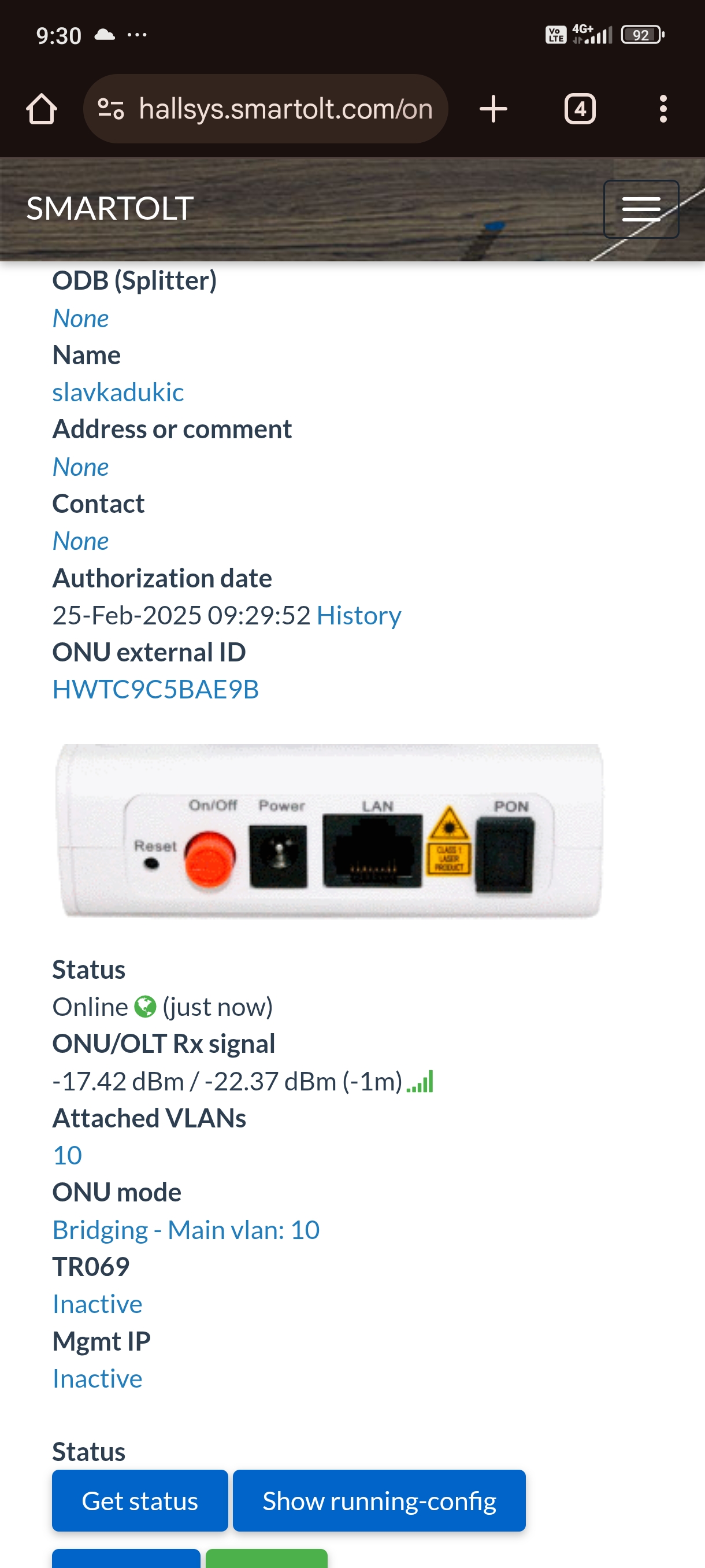705x1568 pixels.
Task: Tap the browser home icon
Action: tap(42, 110)
